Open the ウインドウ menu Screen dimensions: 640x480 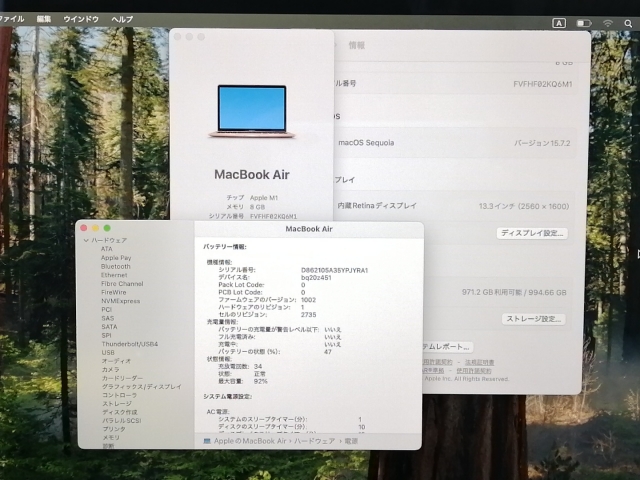click(x=81, y=19)
